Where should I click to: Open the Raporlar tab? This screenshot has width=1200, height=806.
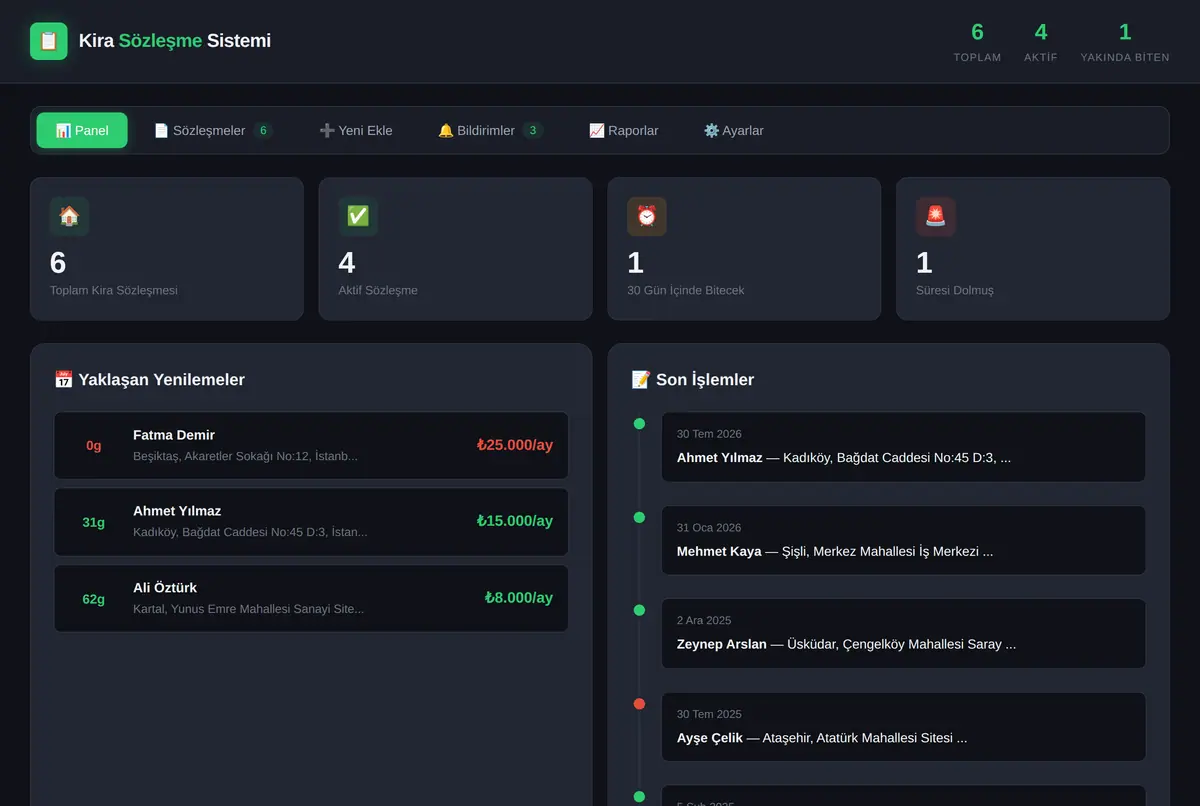pyautogui.click(x=624, y=130)
